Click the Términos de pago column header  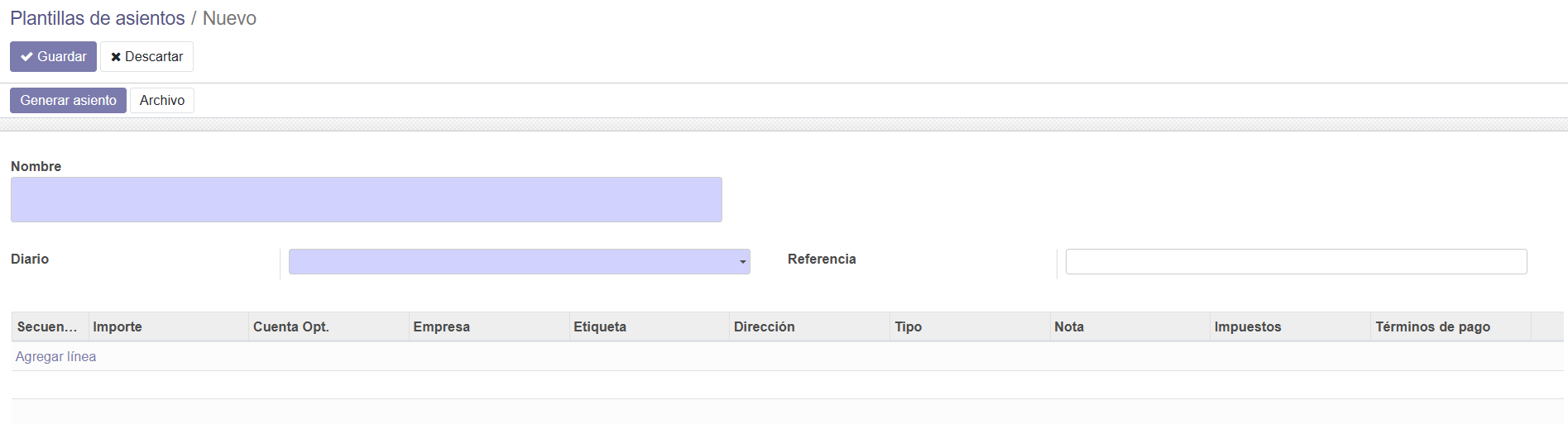(x=1432, y=327)
